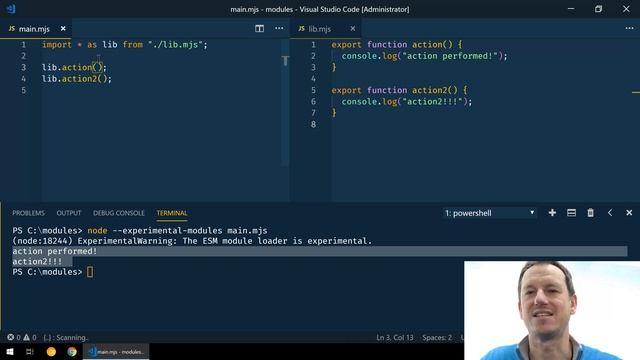Open Task View on the taskbar
The image size is (640, 360).
click(30, 351)
